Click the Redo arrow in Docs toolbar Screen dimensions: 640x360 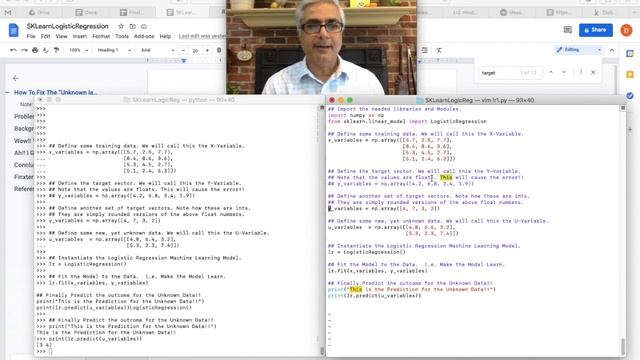(24, 50)
